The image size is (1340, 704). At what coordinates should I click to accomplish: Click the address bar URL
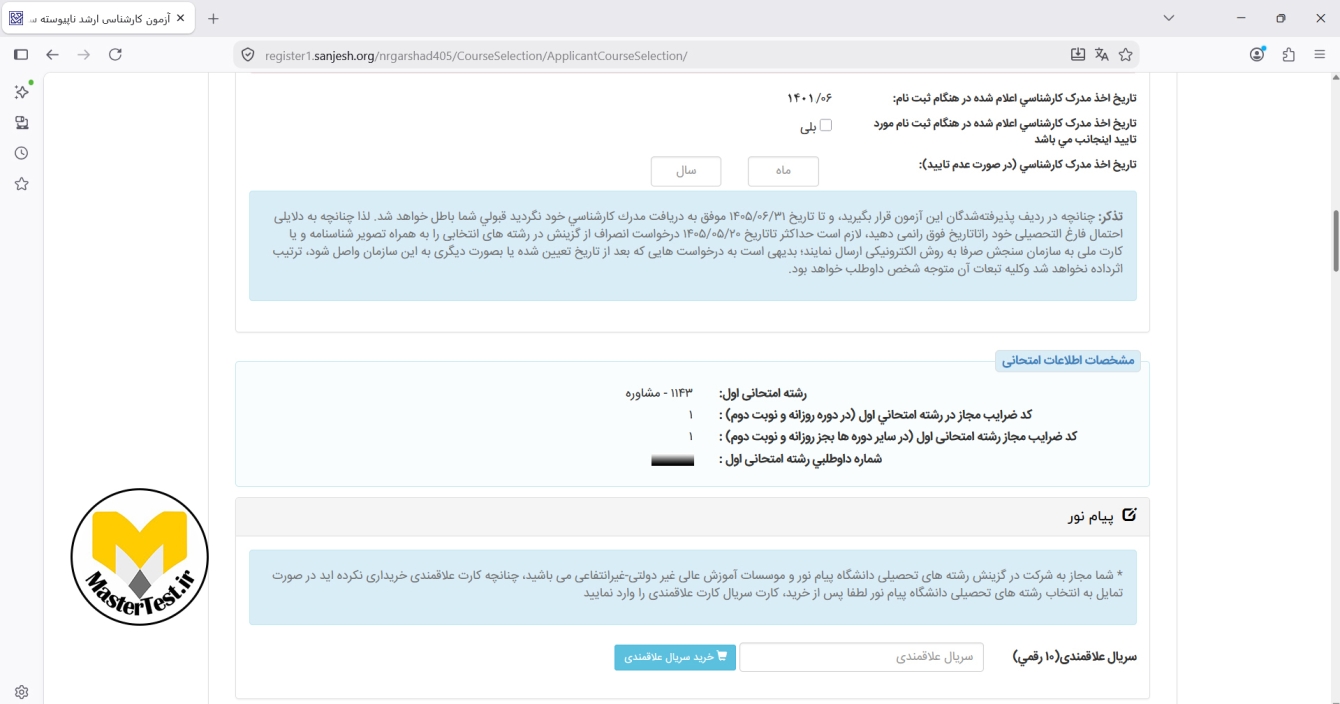(476, 55)
